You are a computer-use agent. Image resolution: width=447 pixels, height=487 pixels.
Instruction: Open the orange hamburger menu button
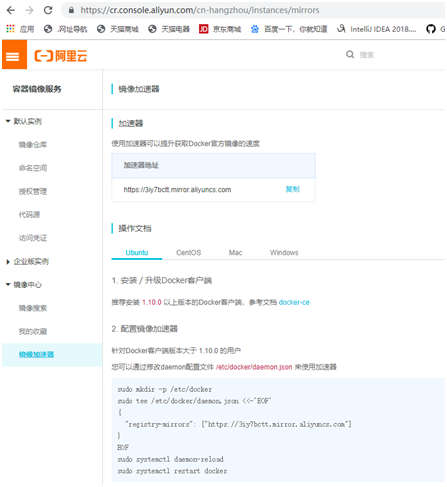point(14,55)
